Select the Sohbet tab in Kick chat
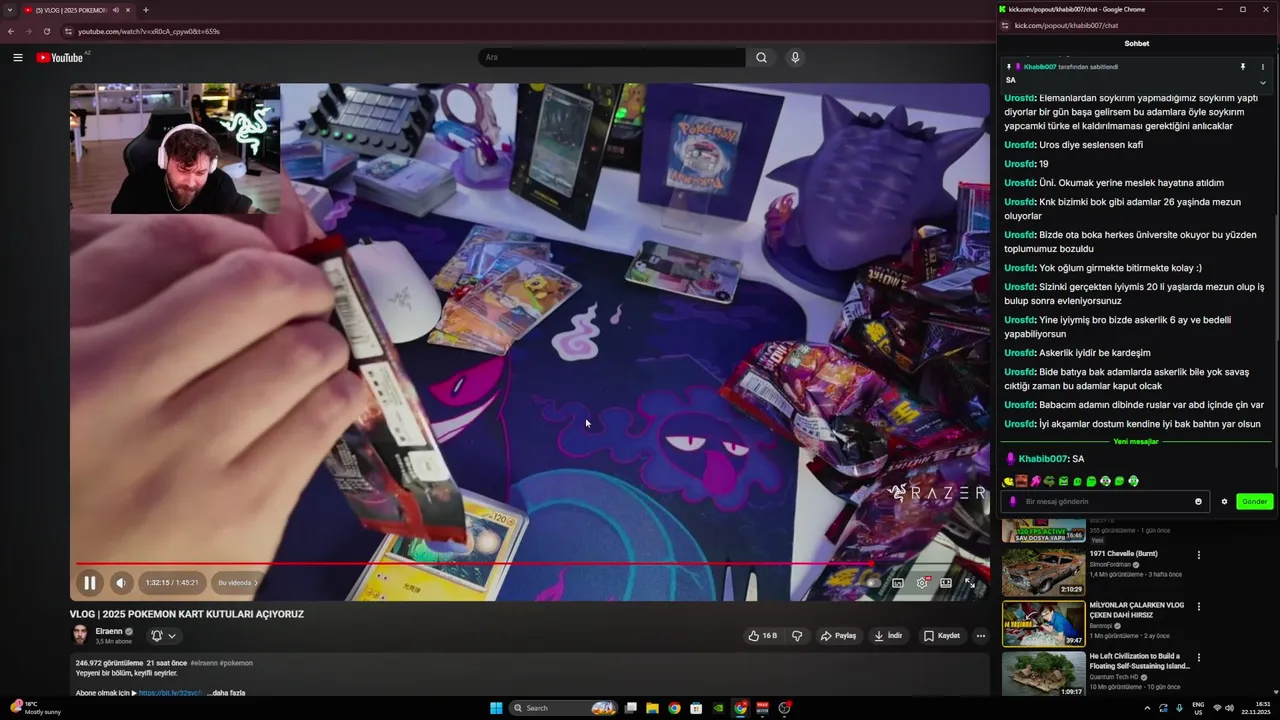 click(x=1137, y=44)
